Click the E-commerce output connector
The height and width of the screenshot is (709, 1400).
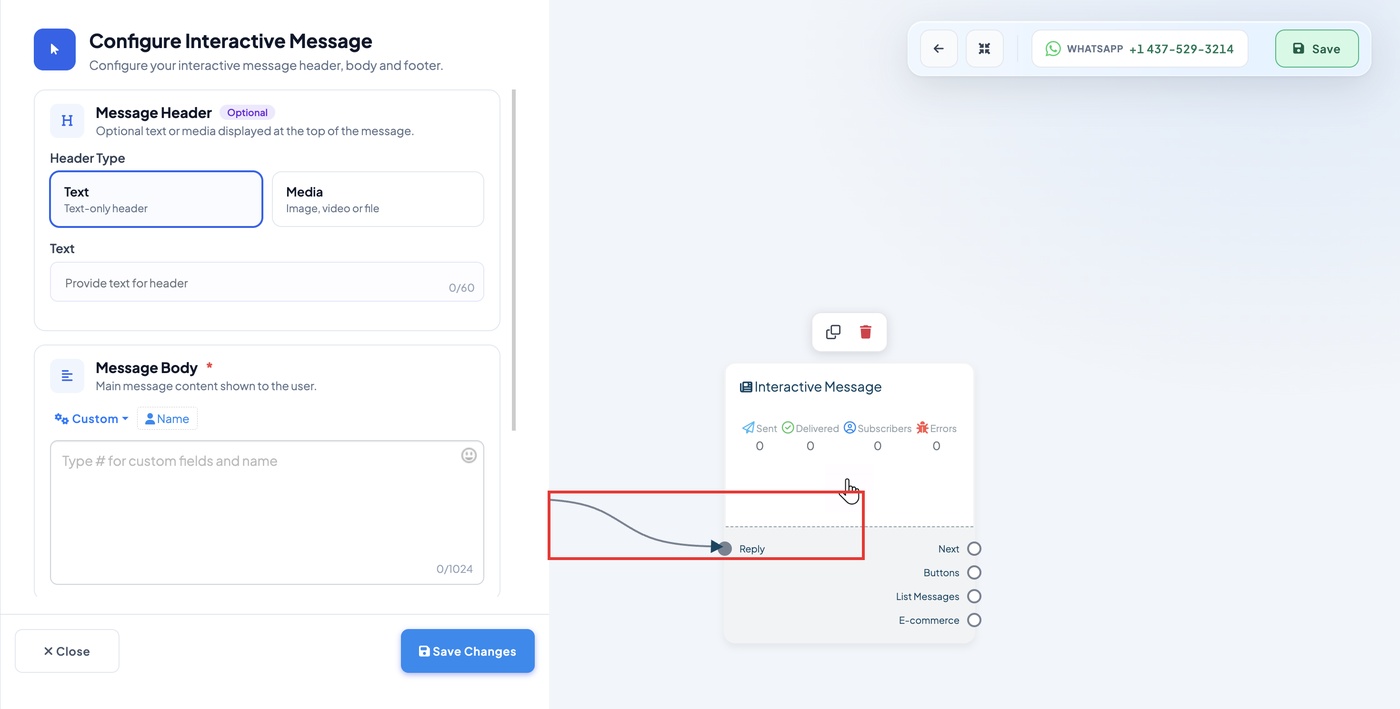point(974,620)
